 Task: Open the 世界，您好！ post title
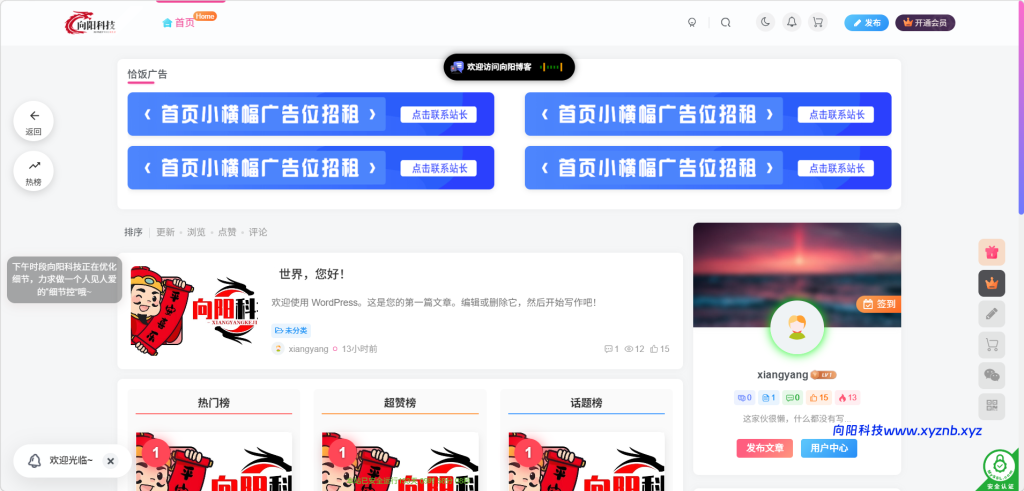click(312, 274)
